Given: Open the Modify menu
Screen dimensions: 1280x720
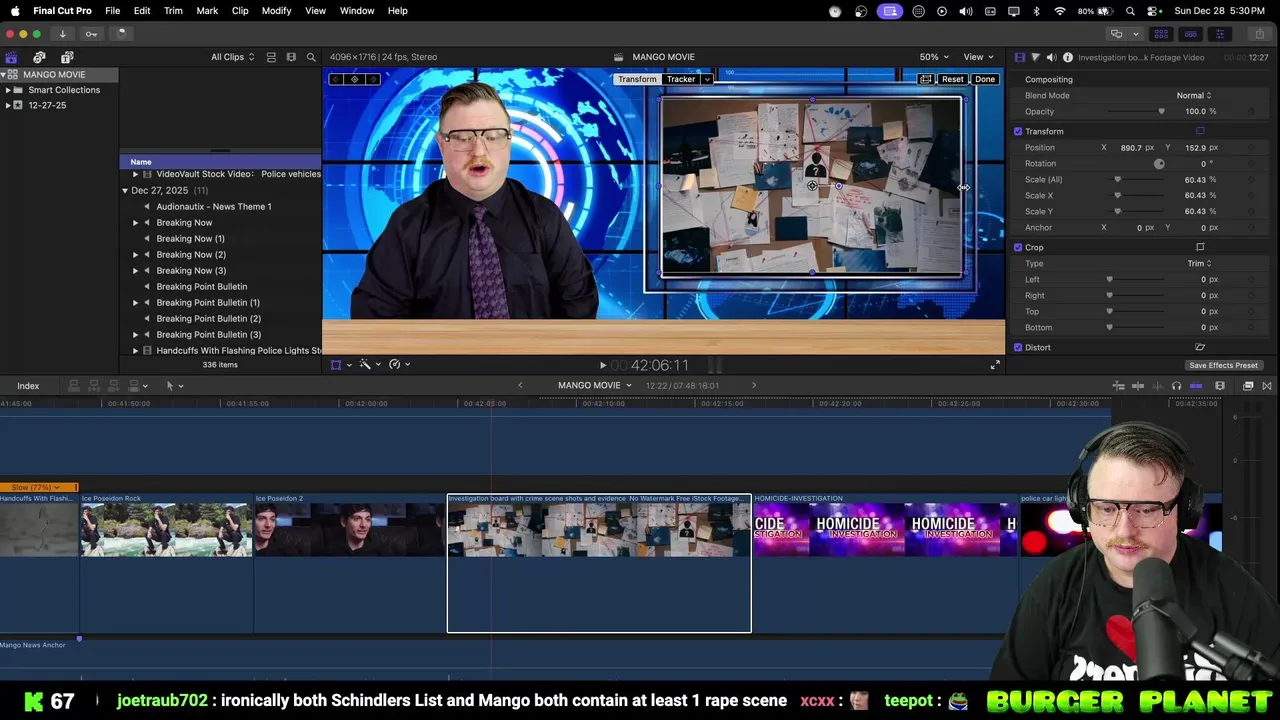Looking at the screenshot, I should (277, 10).
